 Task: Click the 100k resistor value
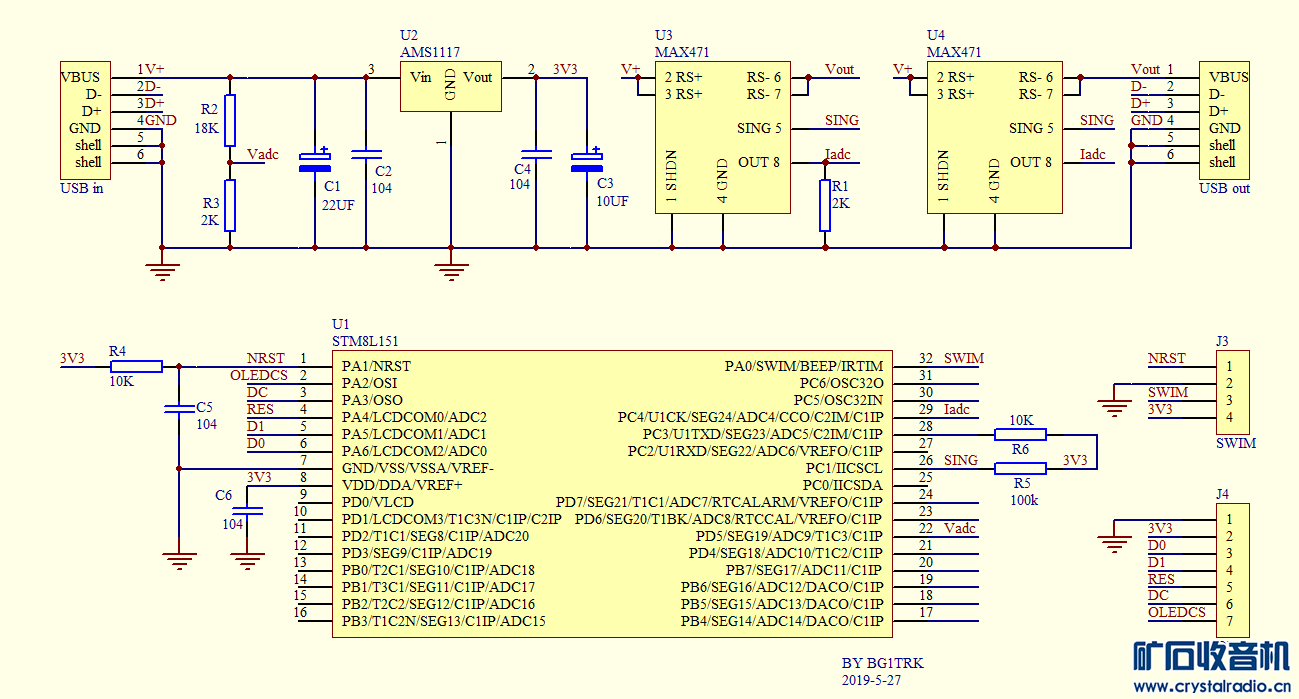pyautogui.click(x=1023, y=500)
